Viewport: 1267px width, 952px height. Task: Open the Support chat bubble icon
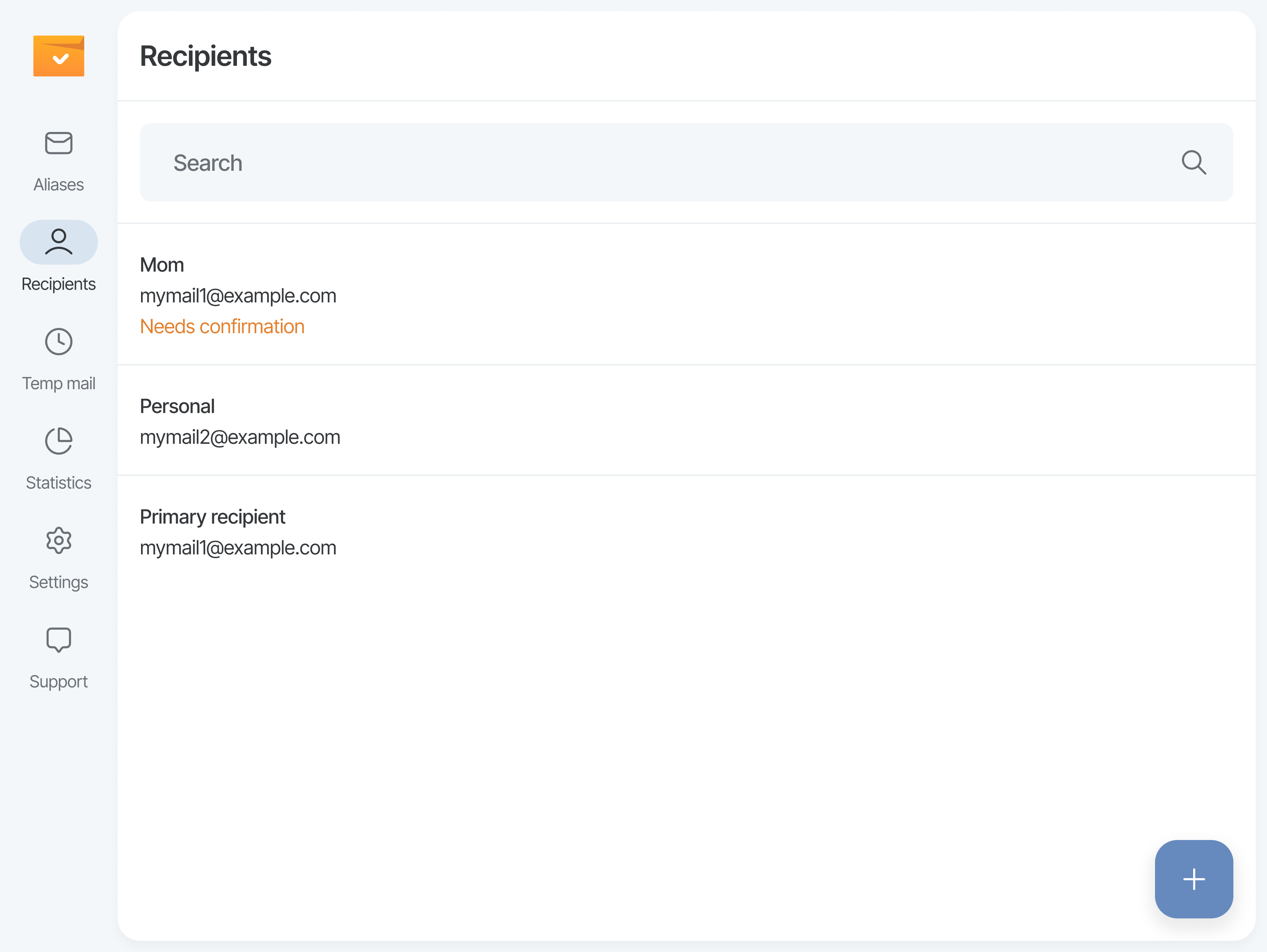tap(58, 640)
